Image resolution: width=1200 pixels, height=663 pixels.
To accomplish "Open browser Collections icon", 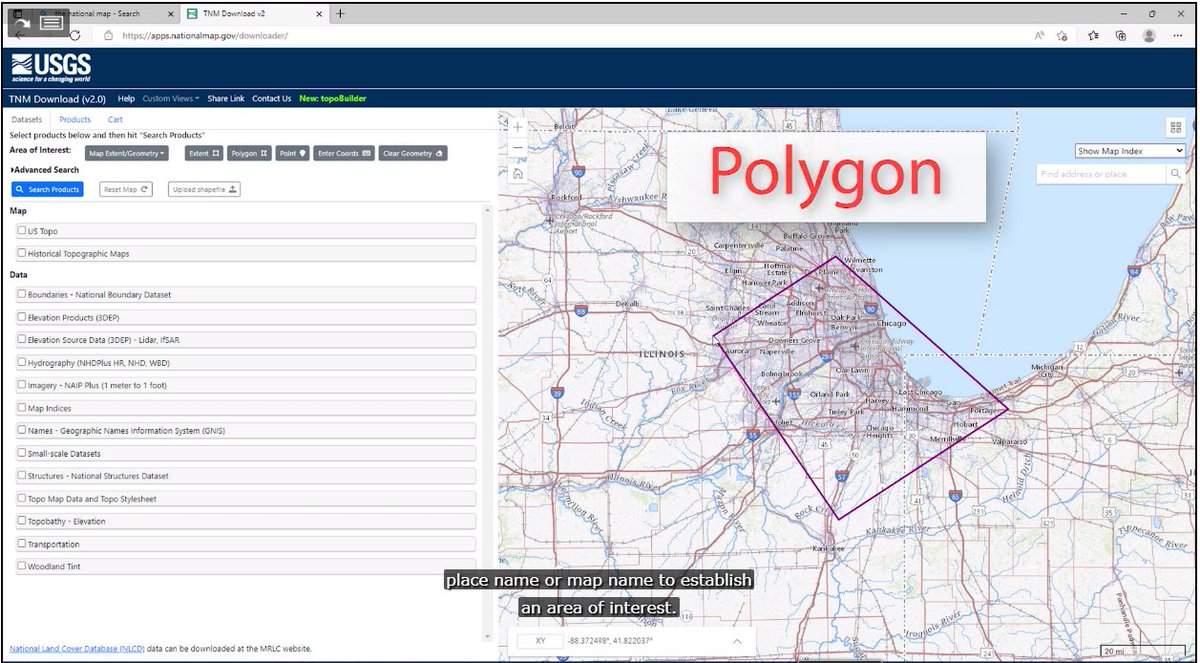I will (x=1121, y=34).
